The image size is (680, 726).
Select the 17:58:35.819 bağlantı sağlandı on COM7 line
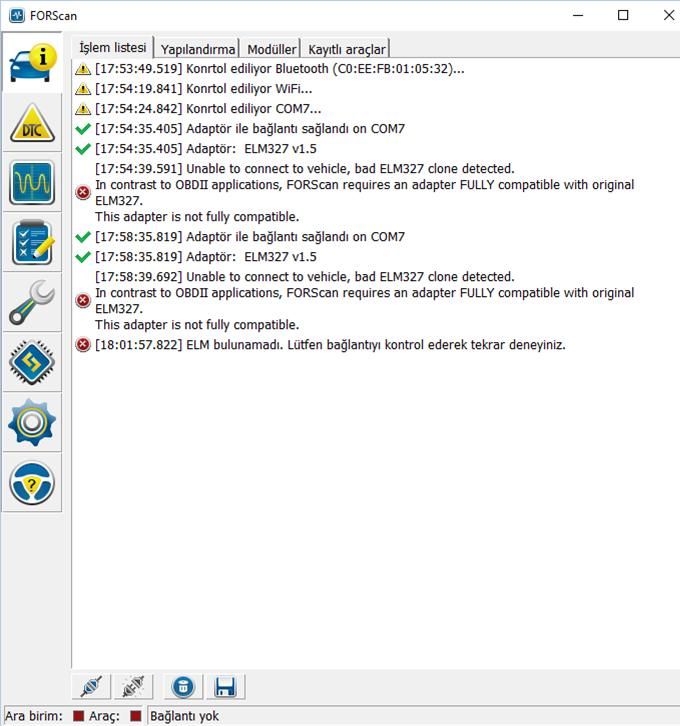click(x=250, y=237)
